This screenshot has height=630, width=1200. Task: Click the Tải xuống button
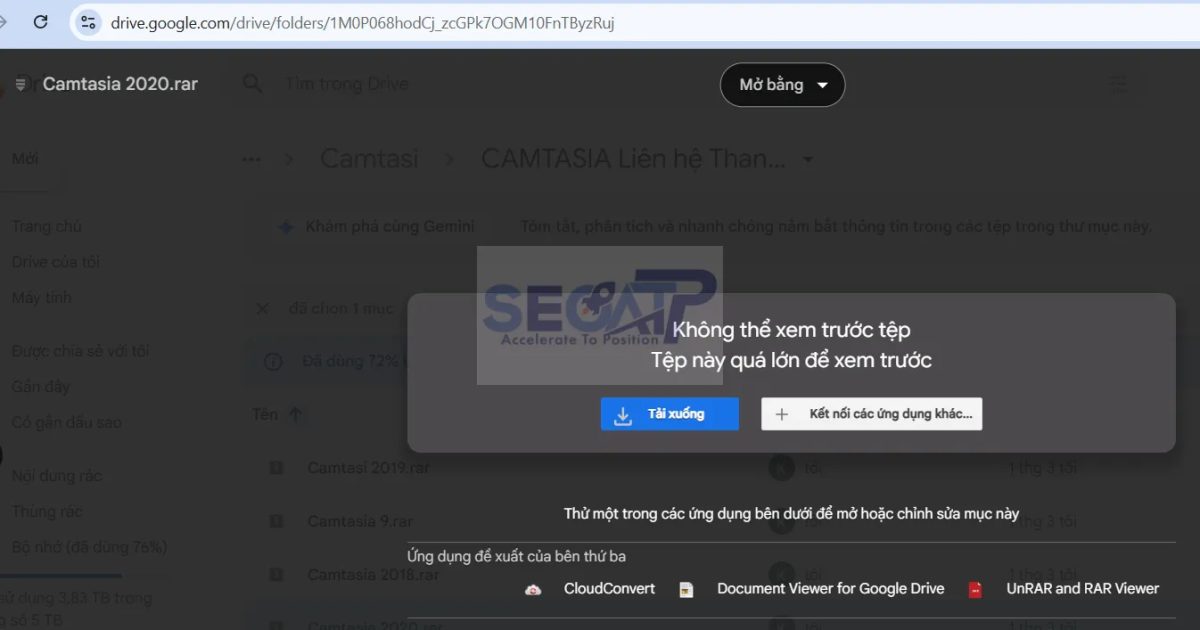click(x=669, y=413)
